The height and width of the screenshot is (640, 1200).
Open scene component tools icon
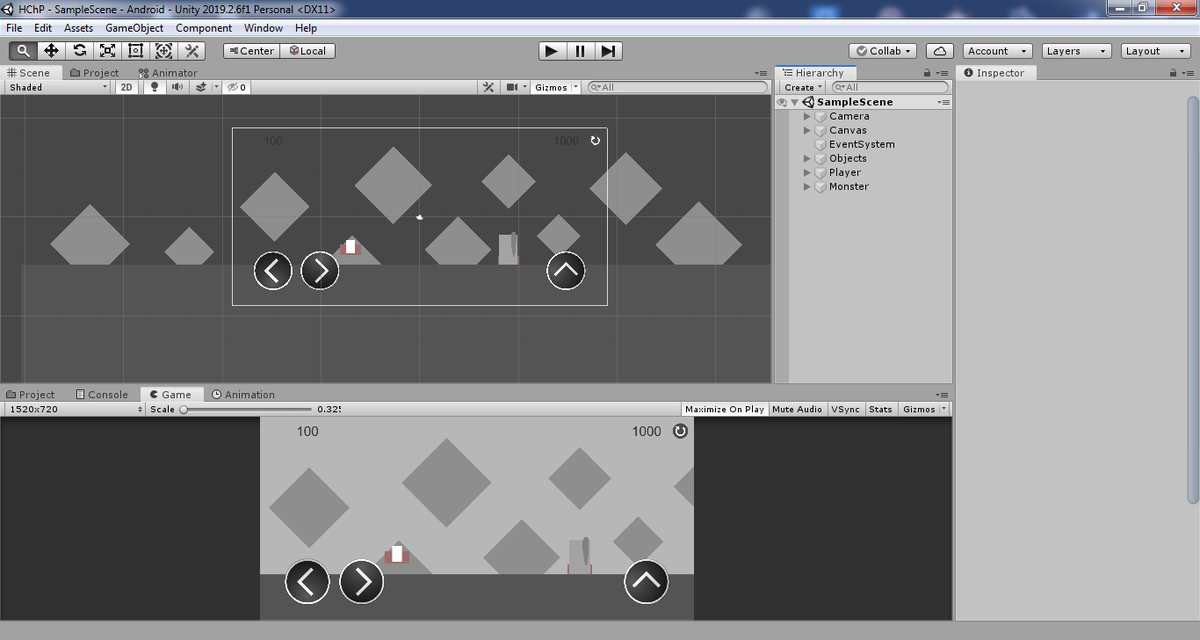pos(488,87)
